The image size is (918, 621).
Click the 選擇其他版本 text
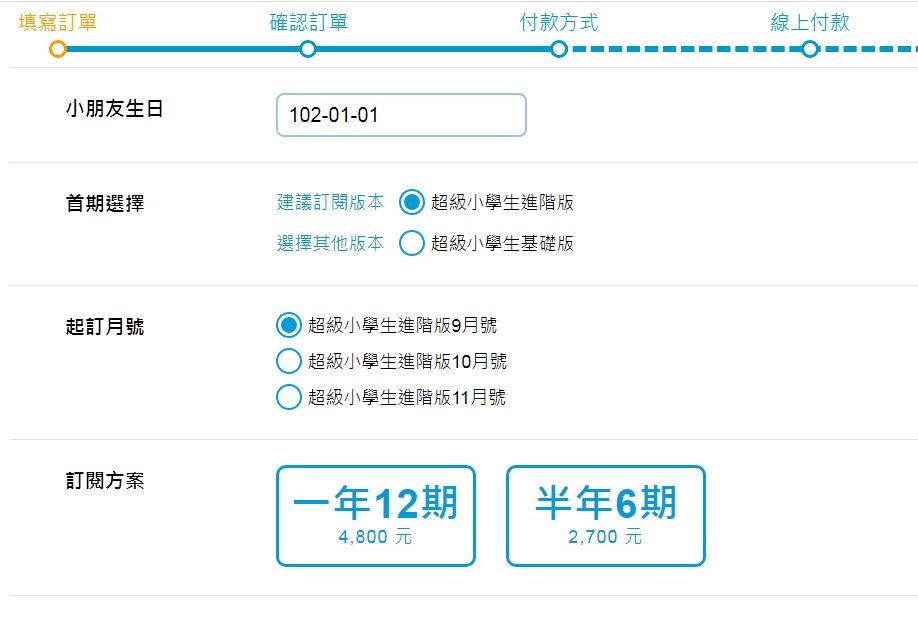point(330,243)
